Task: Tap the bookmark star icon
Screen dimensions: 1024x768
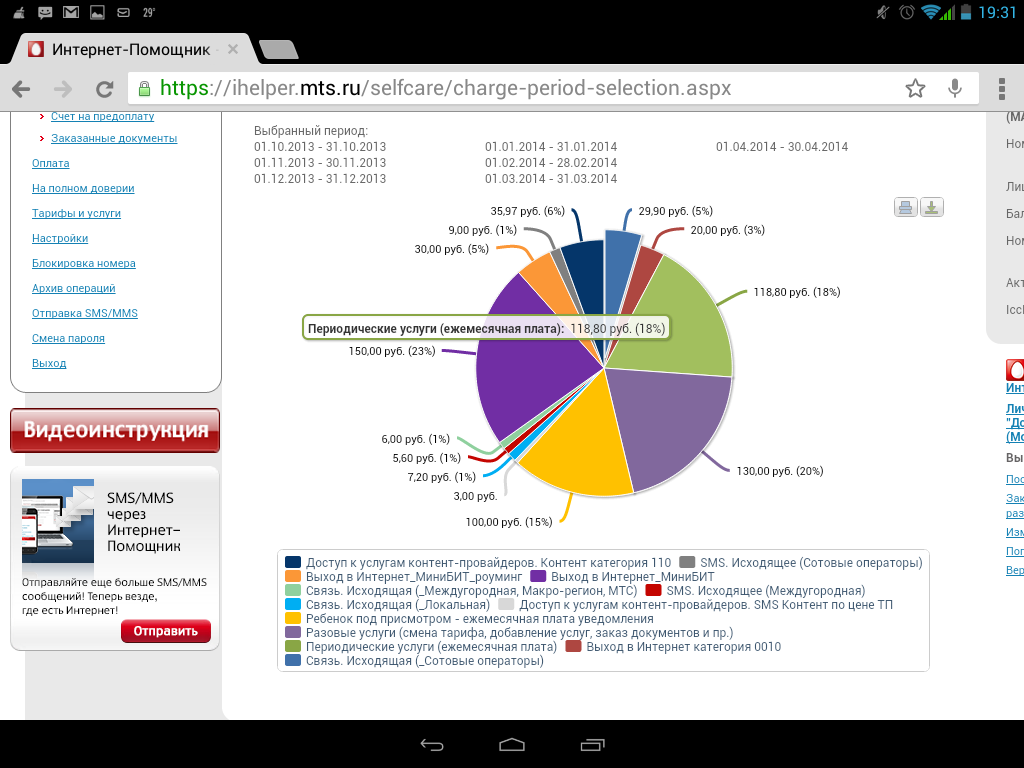Action: 915,89
